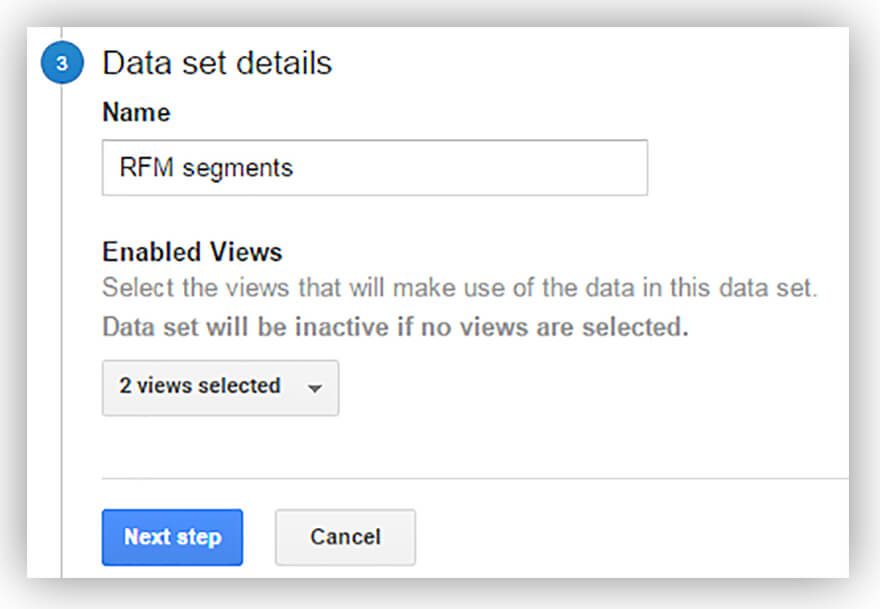
Task: Place cursor in 'RFM segments' text
Action: pos(206,167)
